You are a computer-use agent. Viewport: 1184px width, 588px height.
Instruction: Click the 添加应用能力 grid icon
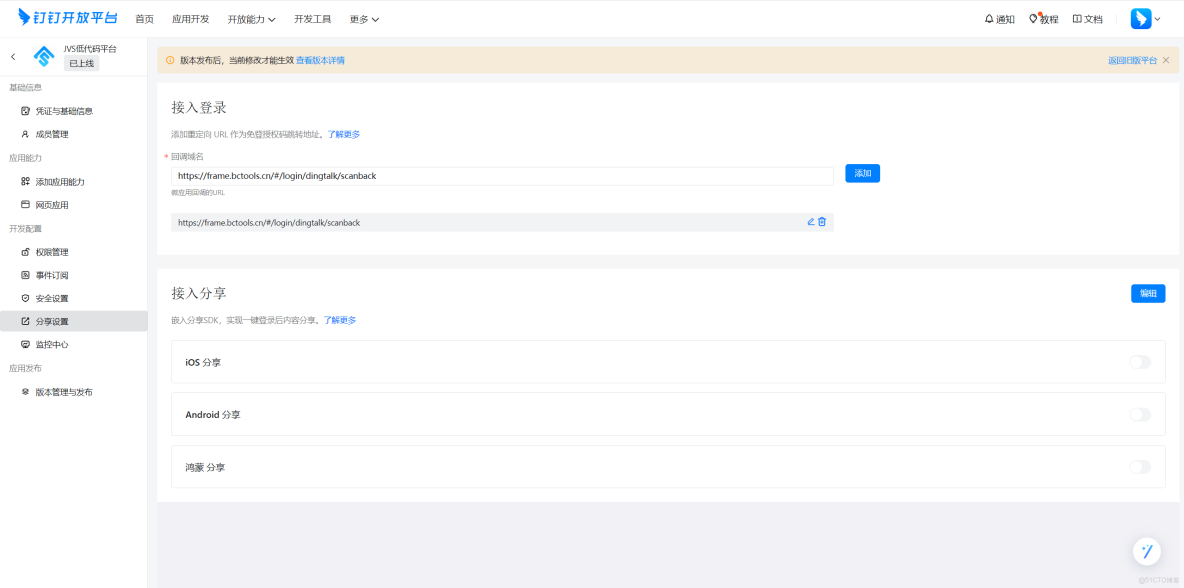click(x=25, y=182)
